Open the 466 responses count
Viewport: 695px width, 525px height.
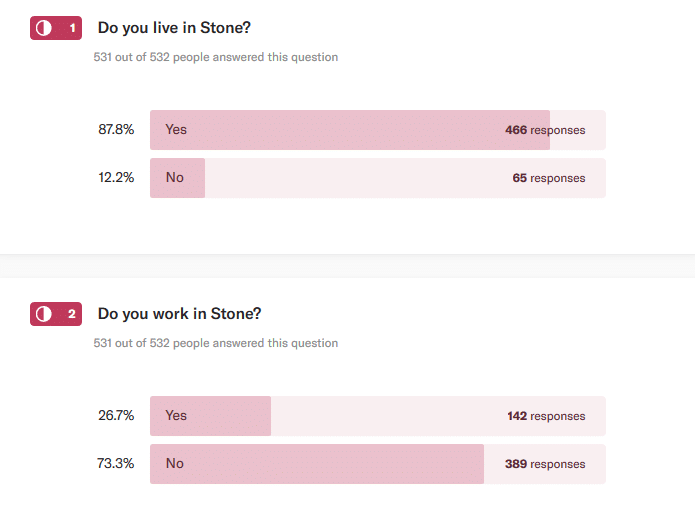(545, 130)
